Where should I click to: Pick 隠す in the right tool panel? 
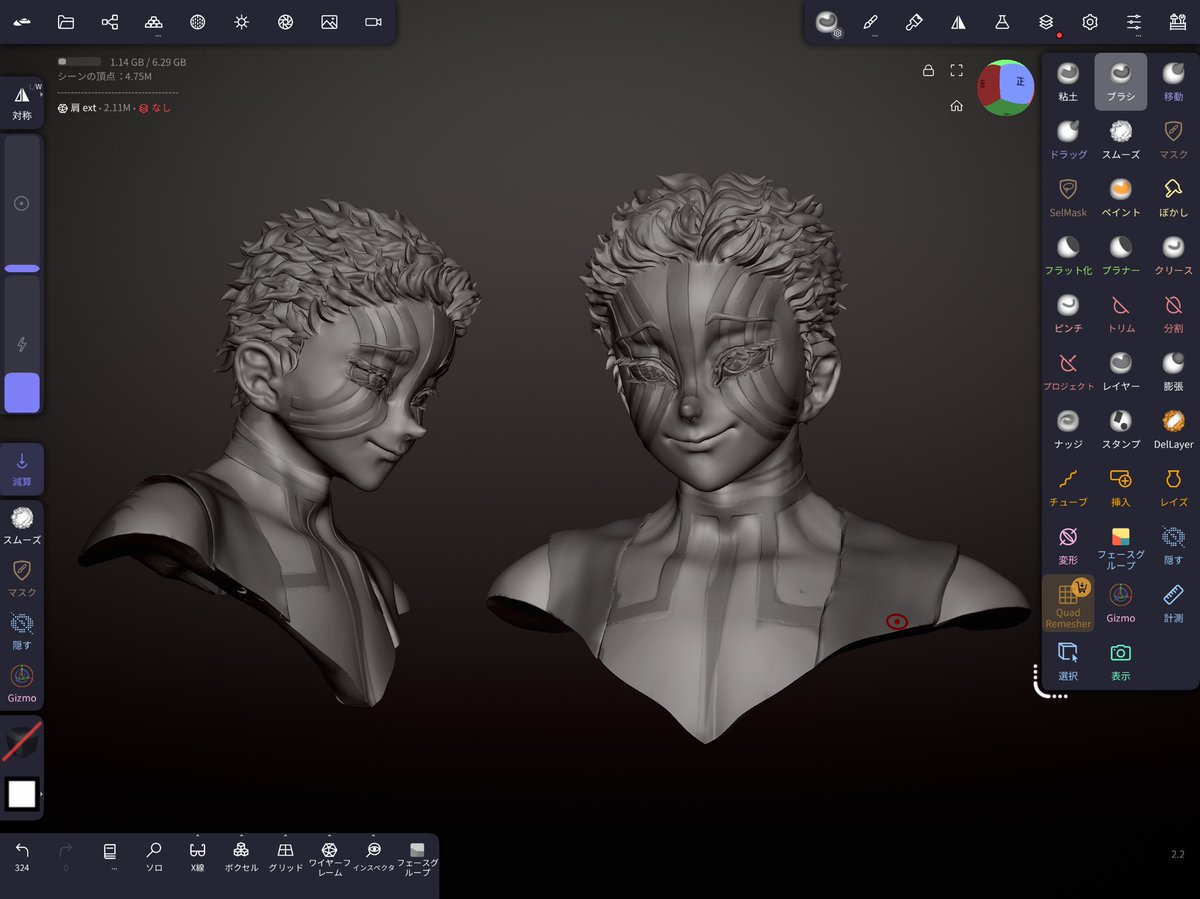point(1173,546)
